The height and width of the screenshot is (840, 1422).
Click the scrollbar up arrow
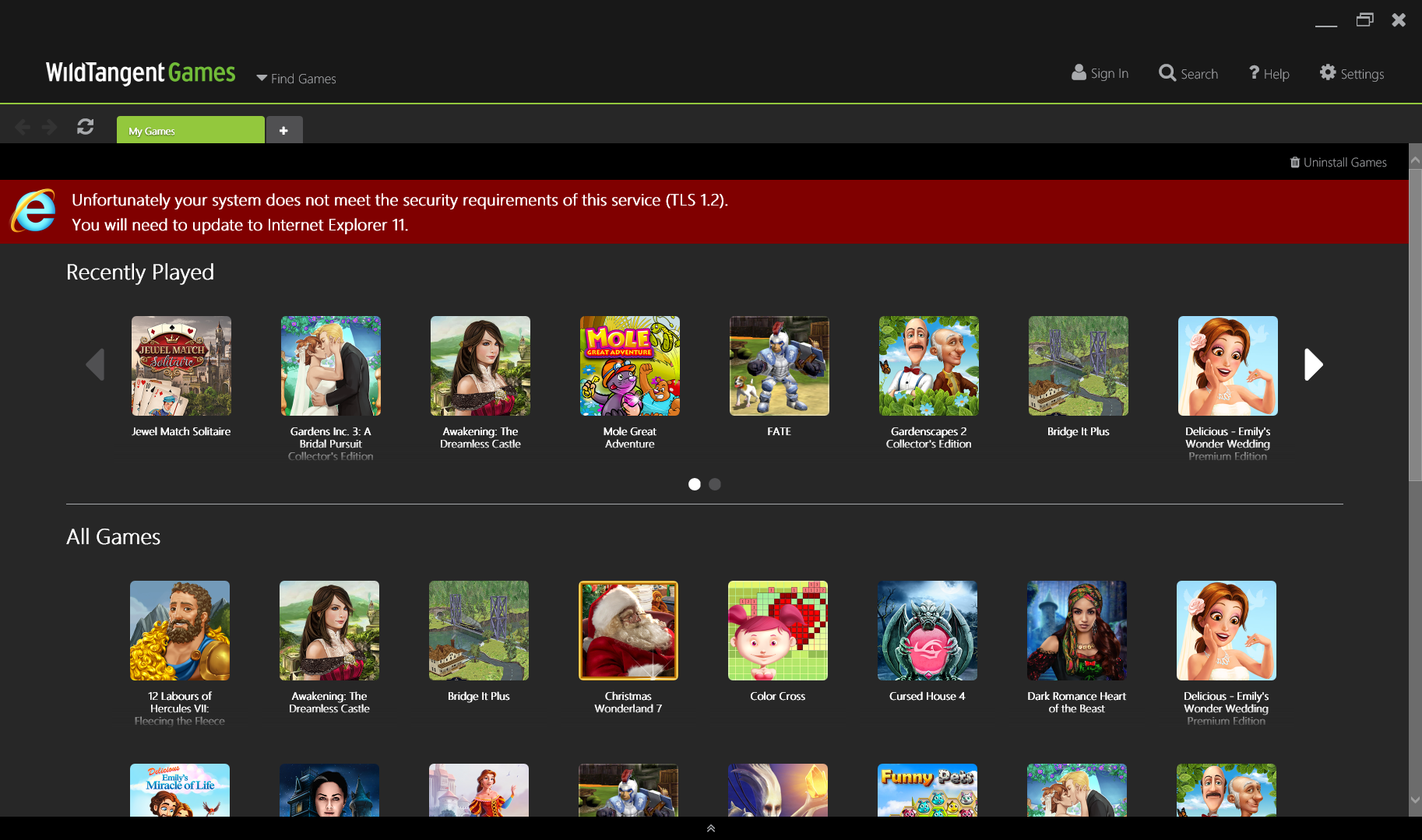(1415, 160)
